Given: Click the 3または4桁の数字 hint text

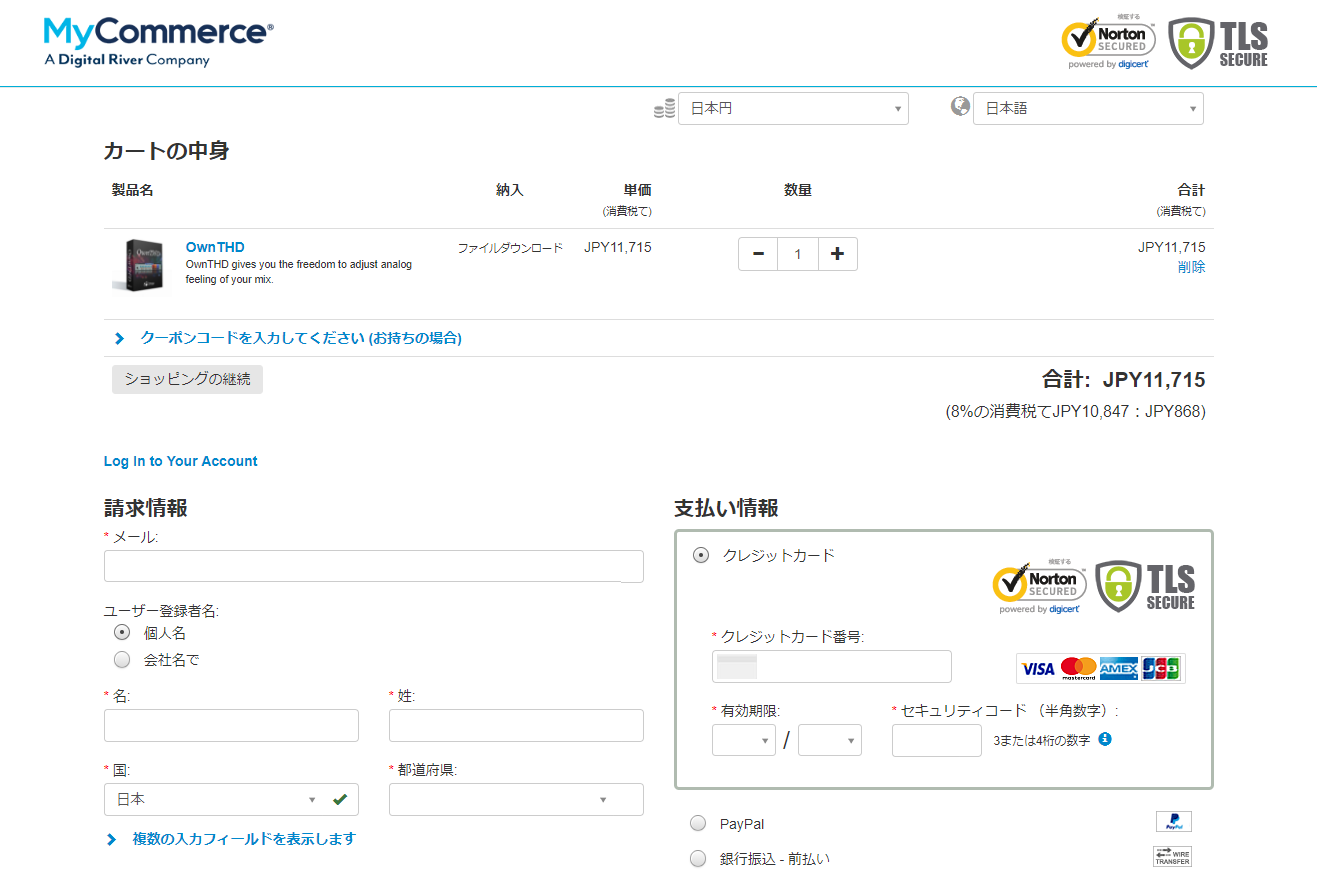Looking at the screenshot, I should point(1042,741).
